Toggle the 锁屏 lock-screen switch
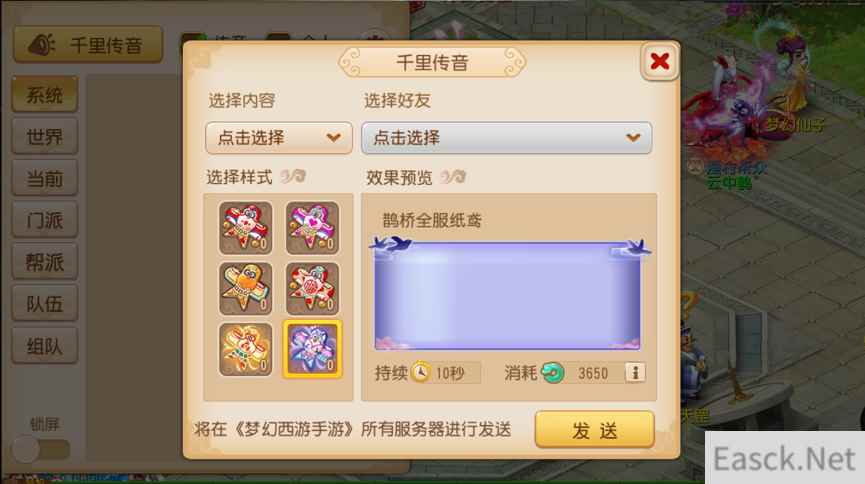This screenshot has width=865, height=484. tap(41, 449)
